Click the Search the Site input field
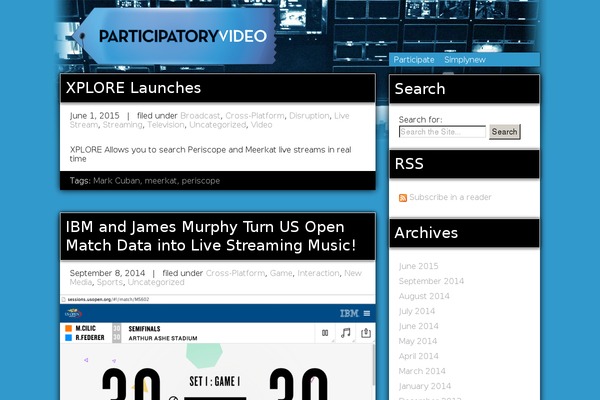This screenshot has height=400, width=600. [442, 132]
